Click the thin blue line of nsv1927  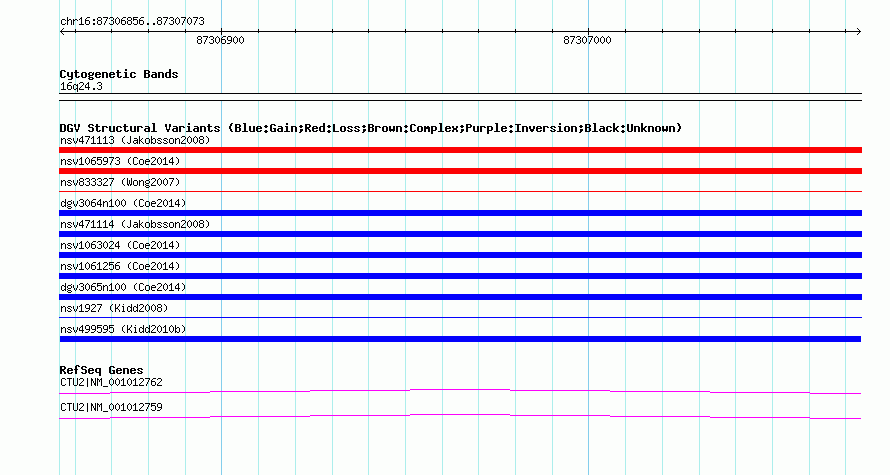(460, 318)
